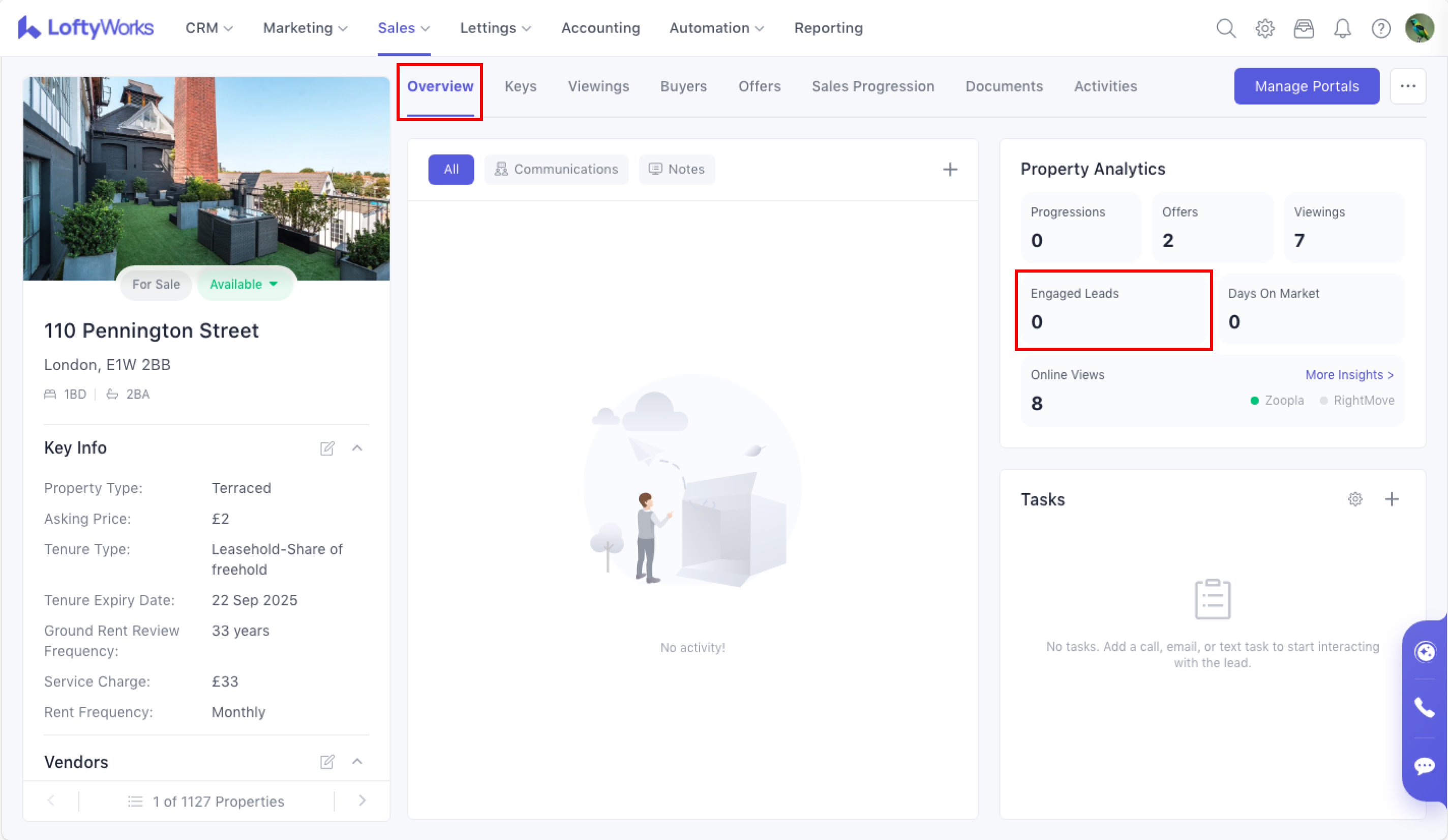Switch to the Viewings tab

coord(598,86)
